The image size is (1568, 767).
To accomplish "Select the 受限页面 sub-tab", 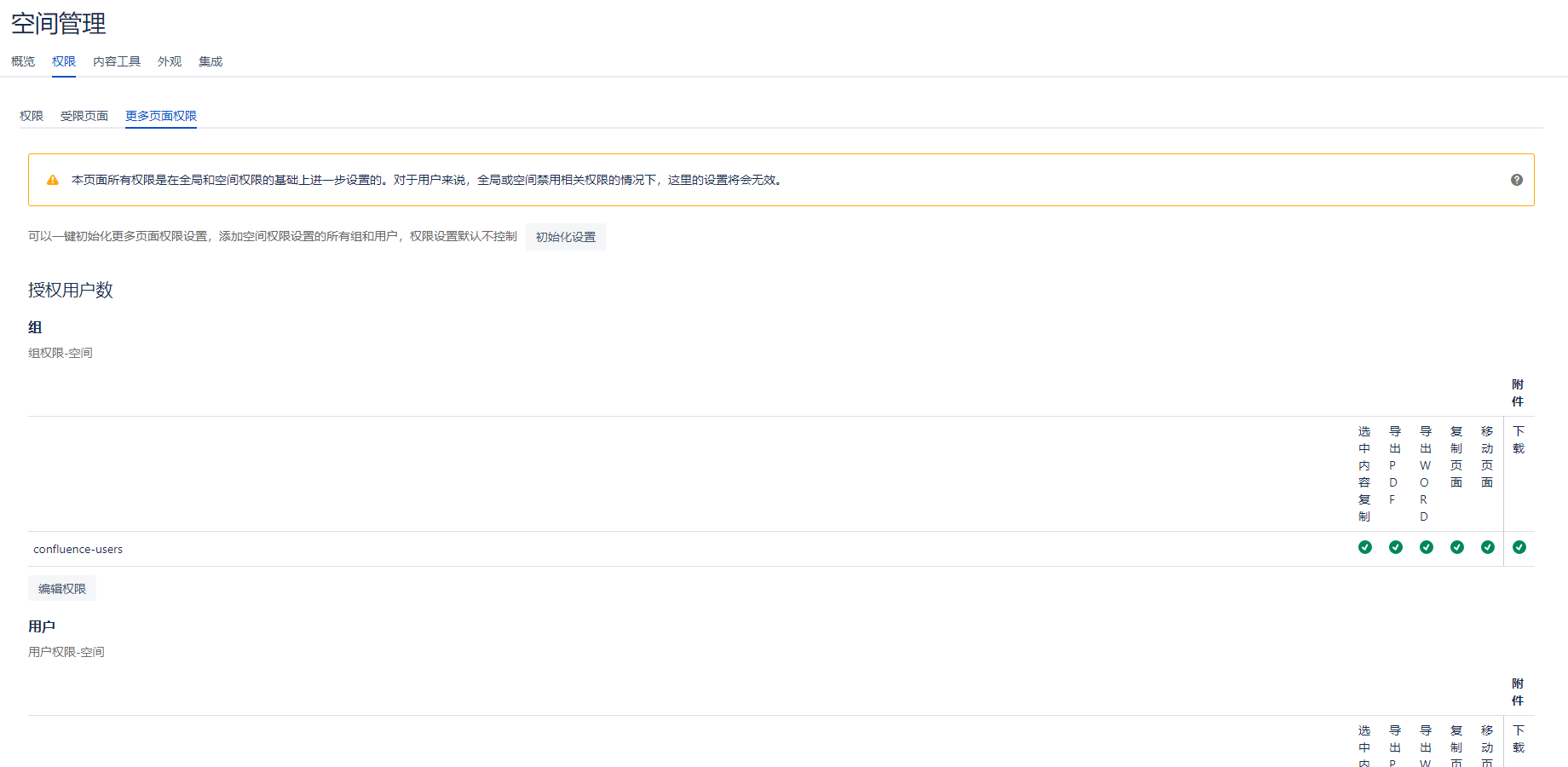I will (x=84, y=116).
